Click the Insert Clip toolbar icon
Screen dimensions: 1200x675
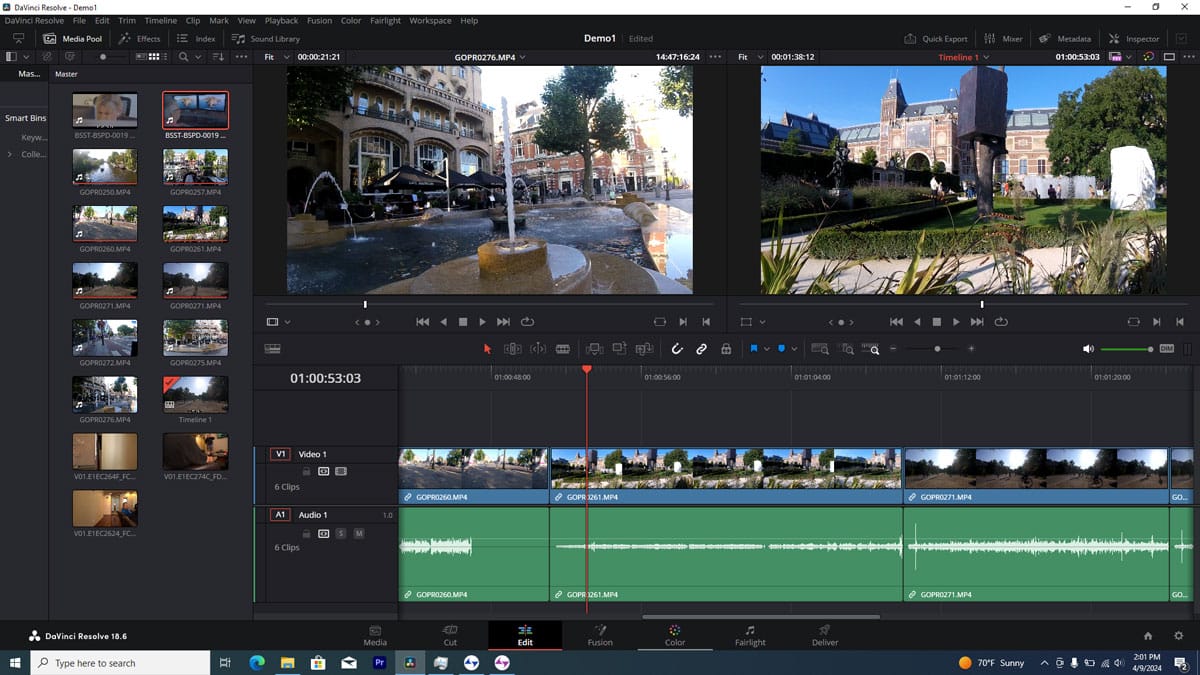click(594, 349)
